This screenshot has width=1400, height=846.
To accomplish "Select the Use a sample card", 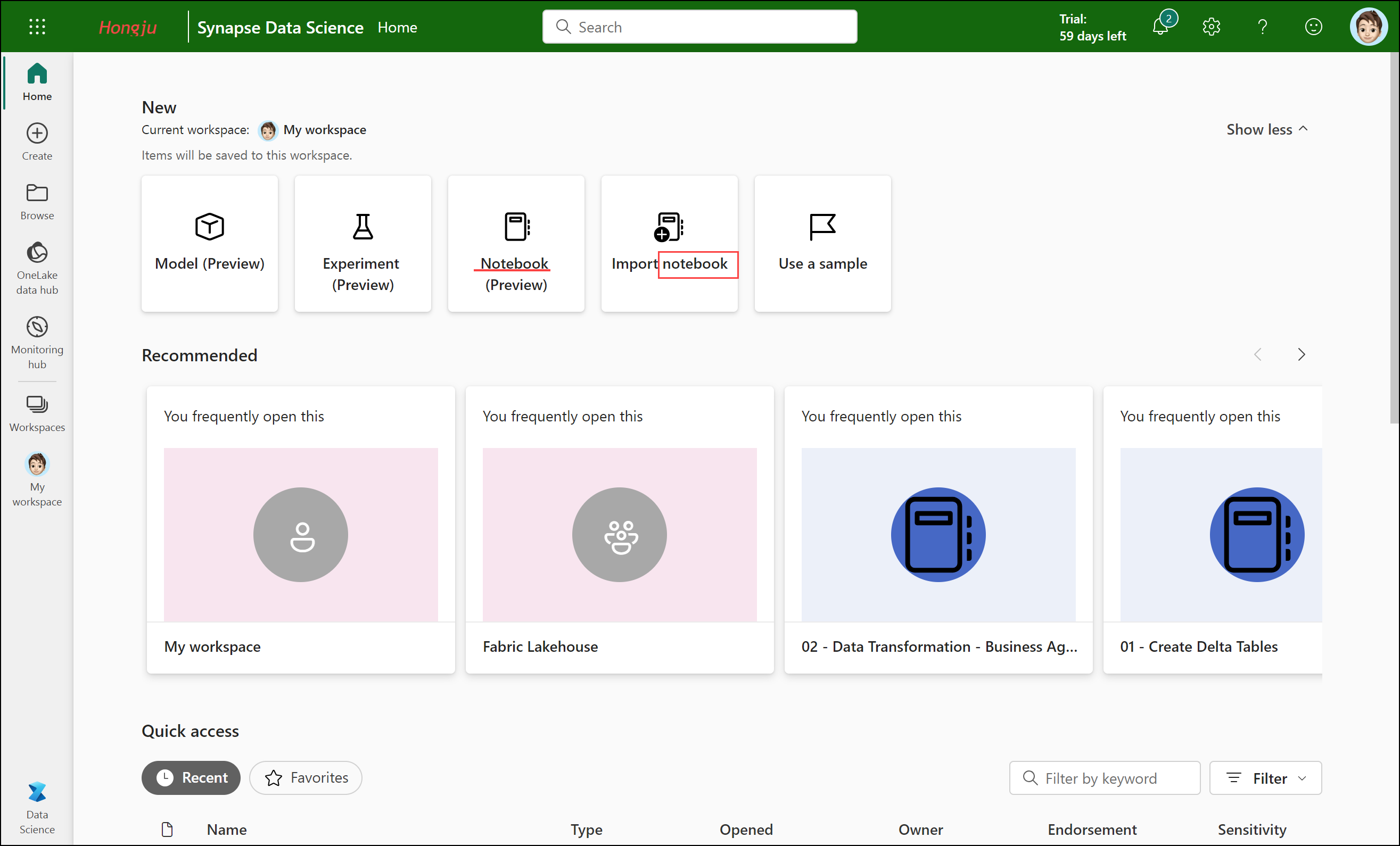I will [823, 244].
